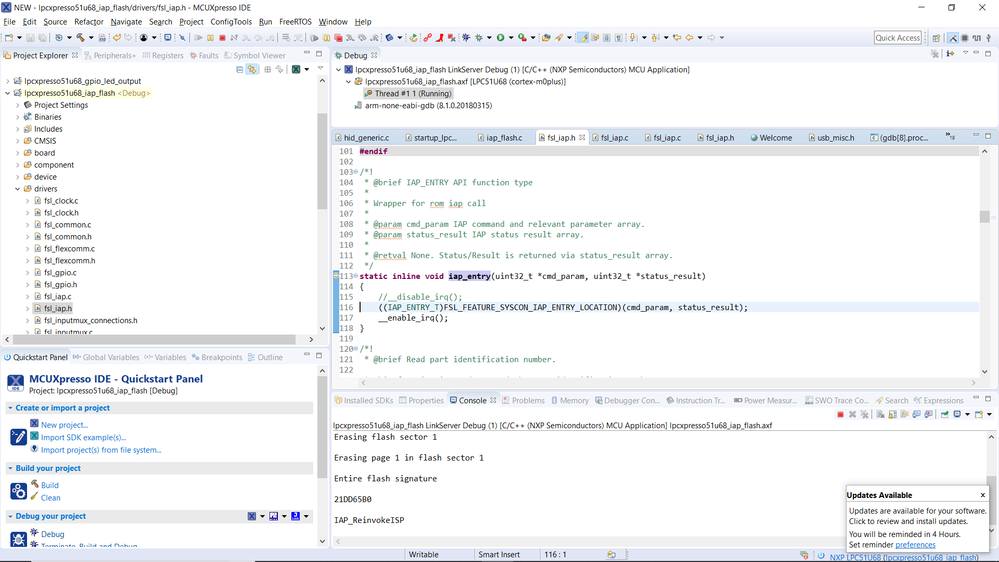Click the Import SDK example icon
Image resolution: width=999 pixels, height=562 pixels.
tap(34, 437)
